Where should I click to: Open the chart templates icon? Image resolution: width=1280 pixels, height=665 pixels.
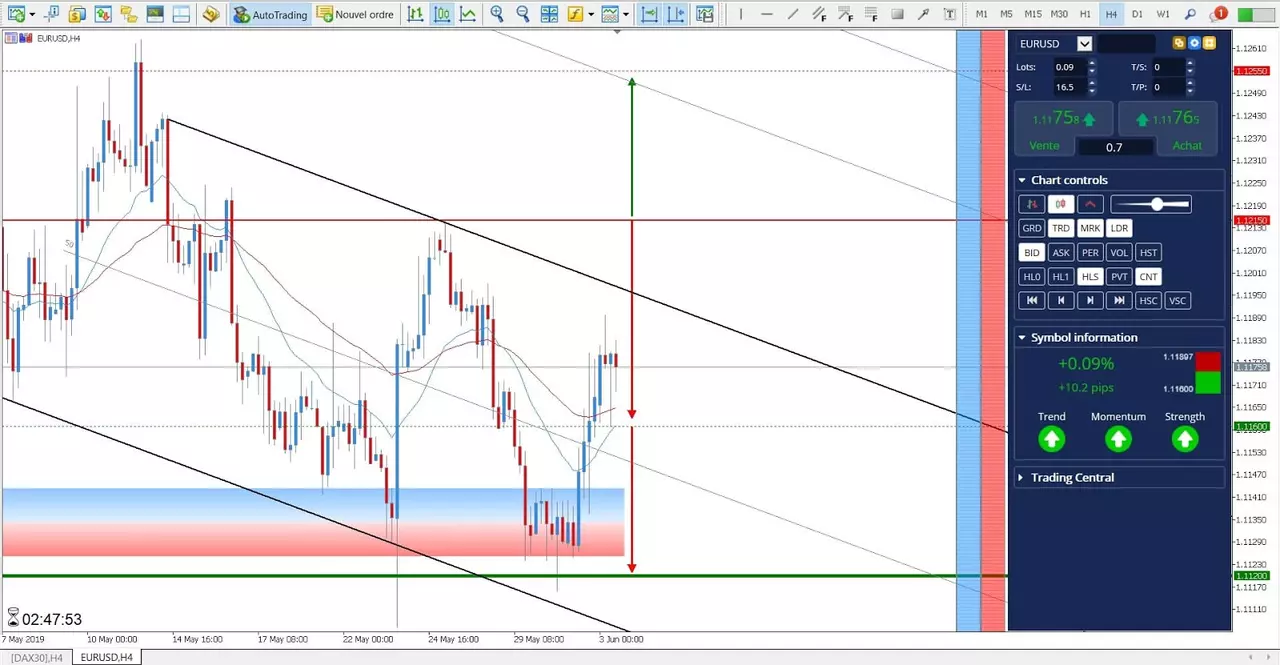click(611, 14)
